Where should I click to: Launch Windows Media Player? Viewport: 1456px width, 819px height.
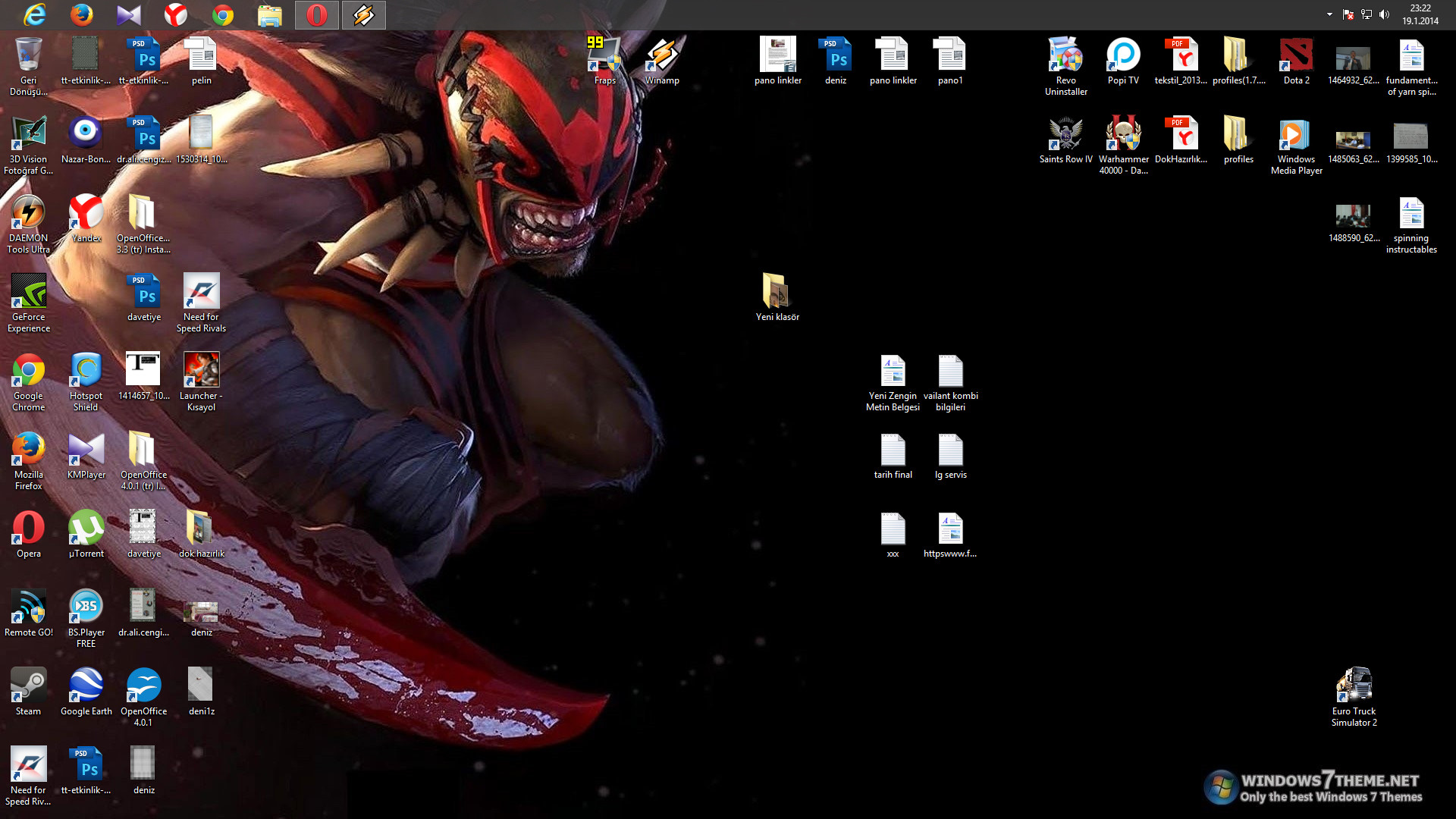pyautogui.click(x=1296, y=146)
